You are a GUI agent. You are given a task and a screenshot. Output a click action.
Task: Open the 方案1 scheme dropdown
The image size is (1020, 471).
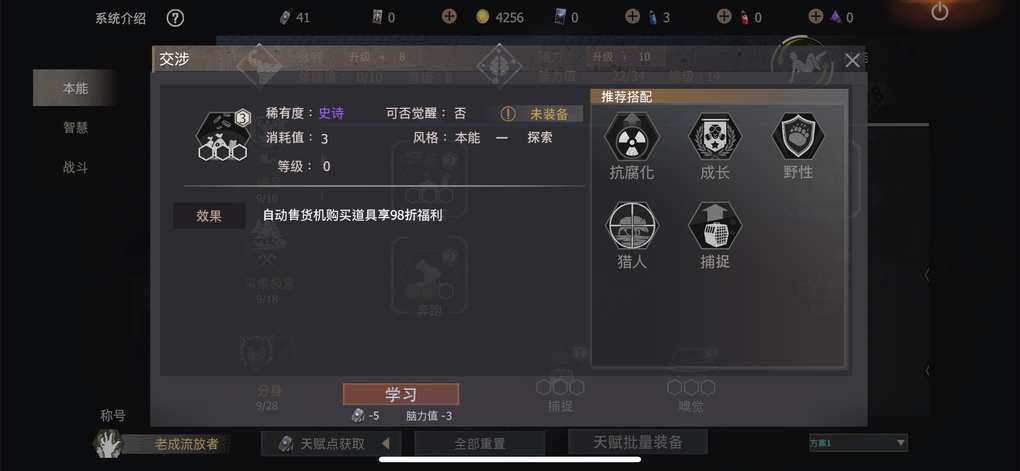point(858,443)
